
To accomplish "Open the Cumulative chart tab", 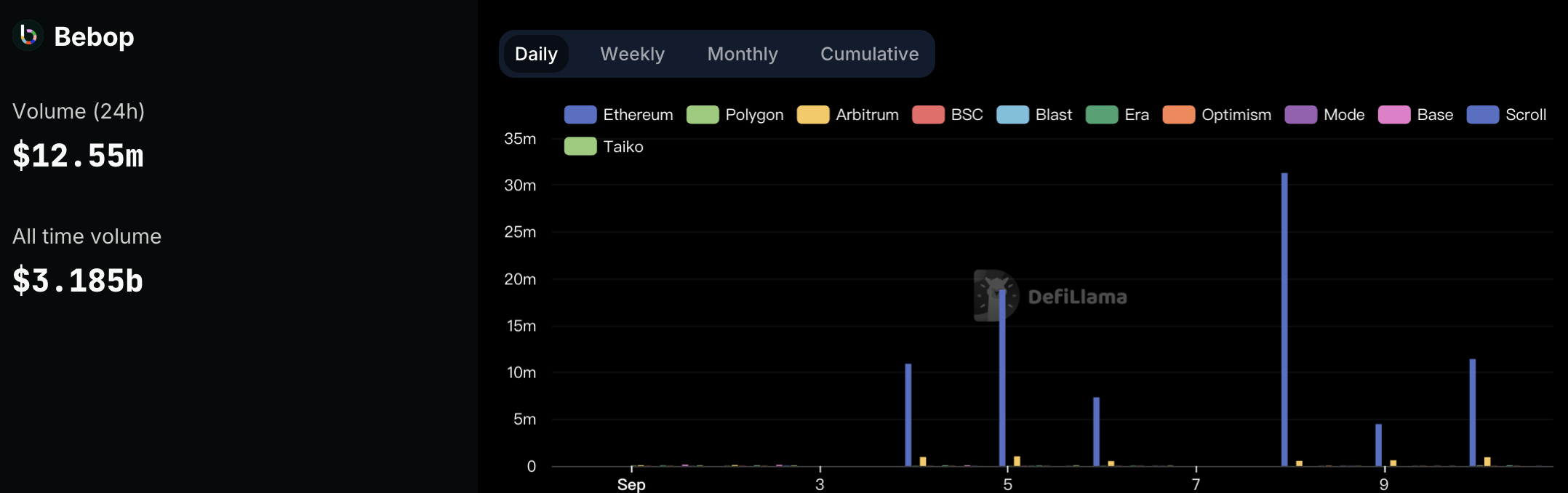I will pos(870,54).
